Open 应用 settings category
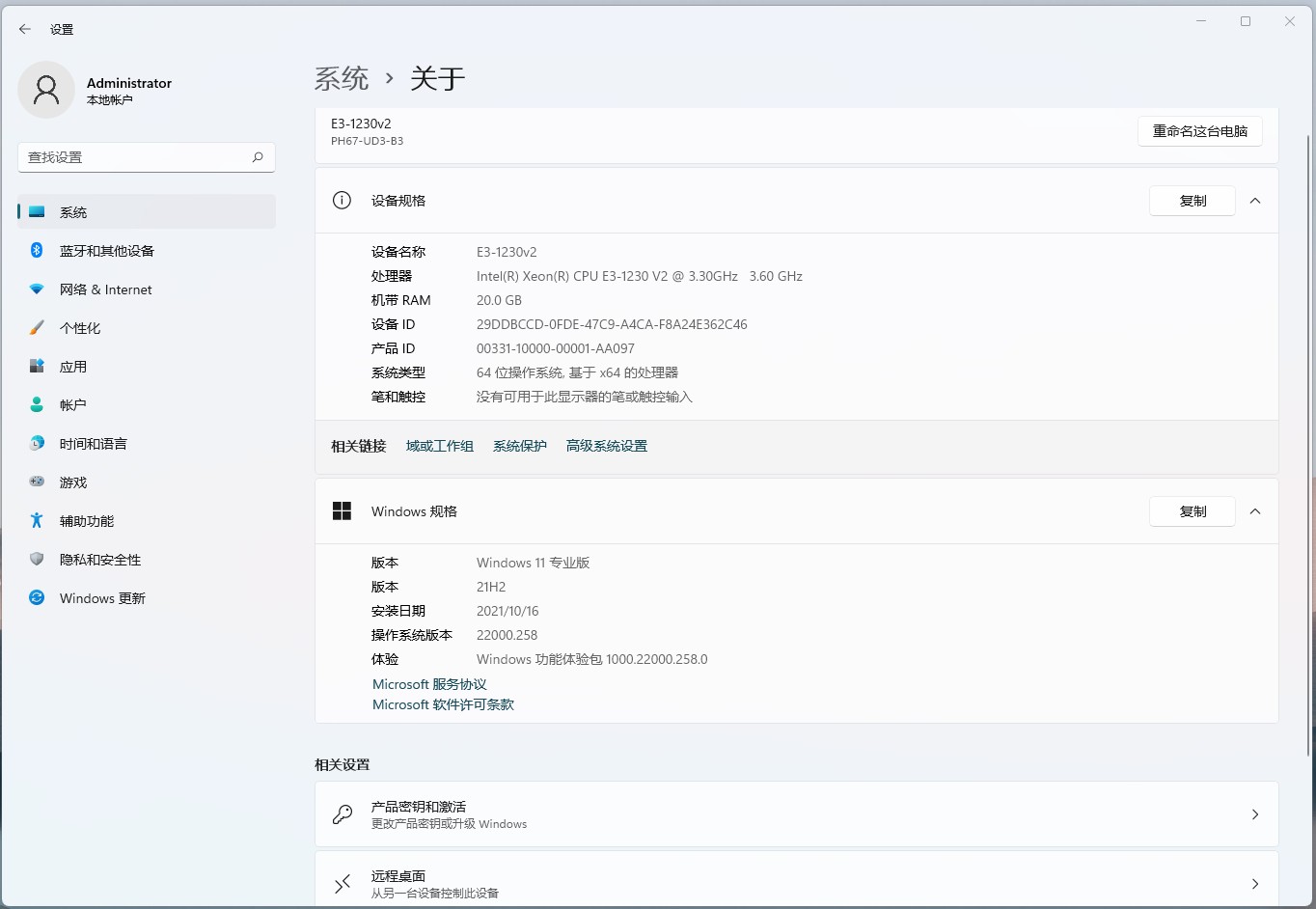Image resolution: width=1316 pixels, height=909 pixels. coord(147,366)
